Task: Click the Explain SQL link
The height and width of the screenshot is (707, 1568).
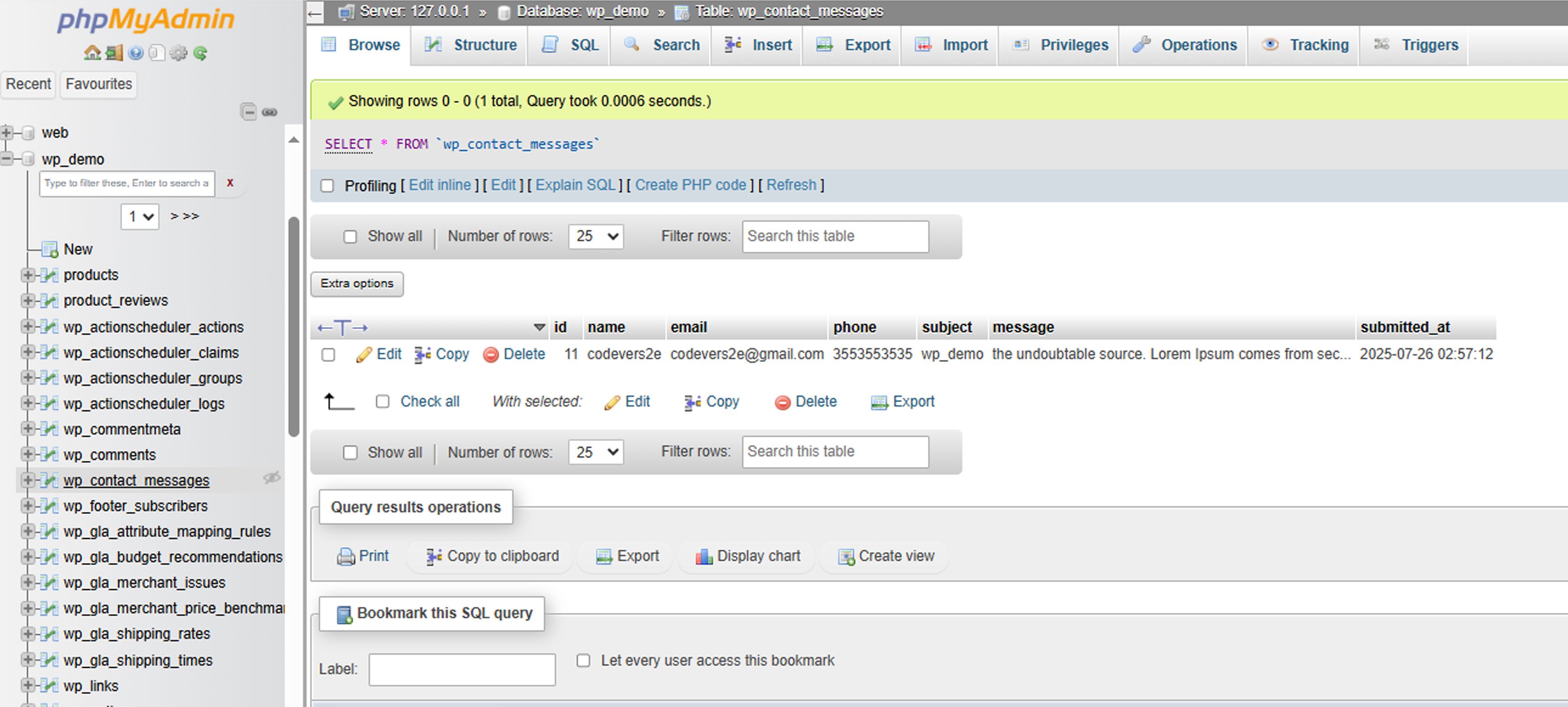Action: click(x=575, y=185)
